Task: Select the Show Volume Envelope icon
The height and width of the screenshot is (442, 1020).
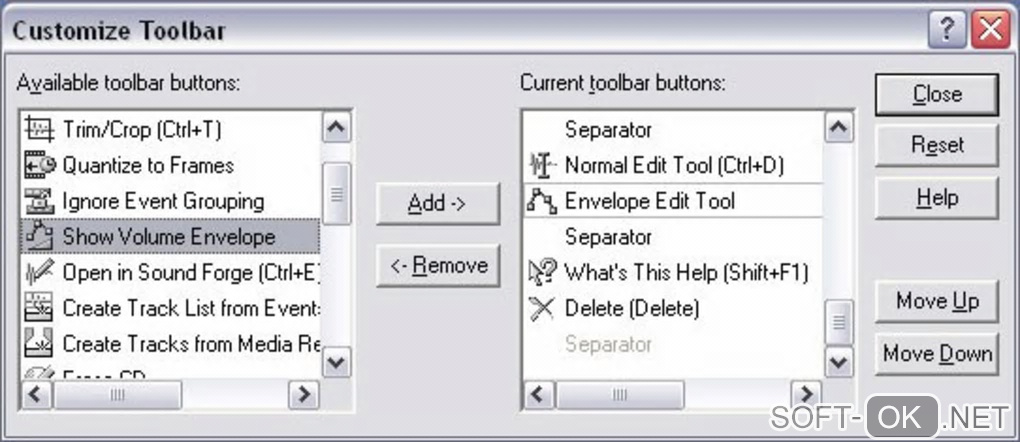Action: point(40,237)
